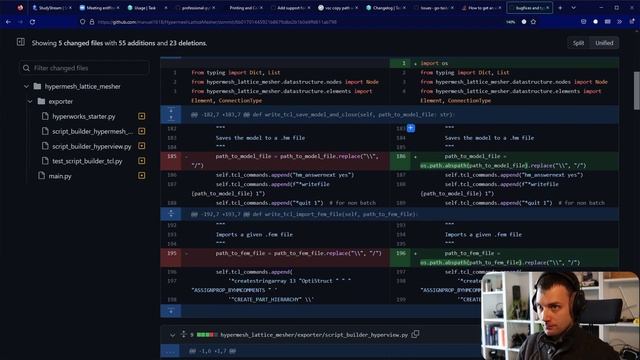Image resolution: width=640 pixels, height=360 pixels.
Task: Expand hidden lines above write_tcl_import_fem_file hunk
Action: click(x=171, y=213)
